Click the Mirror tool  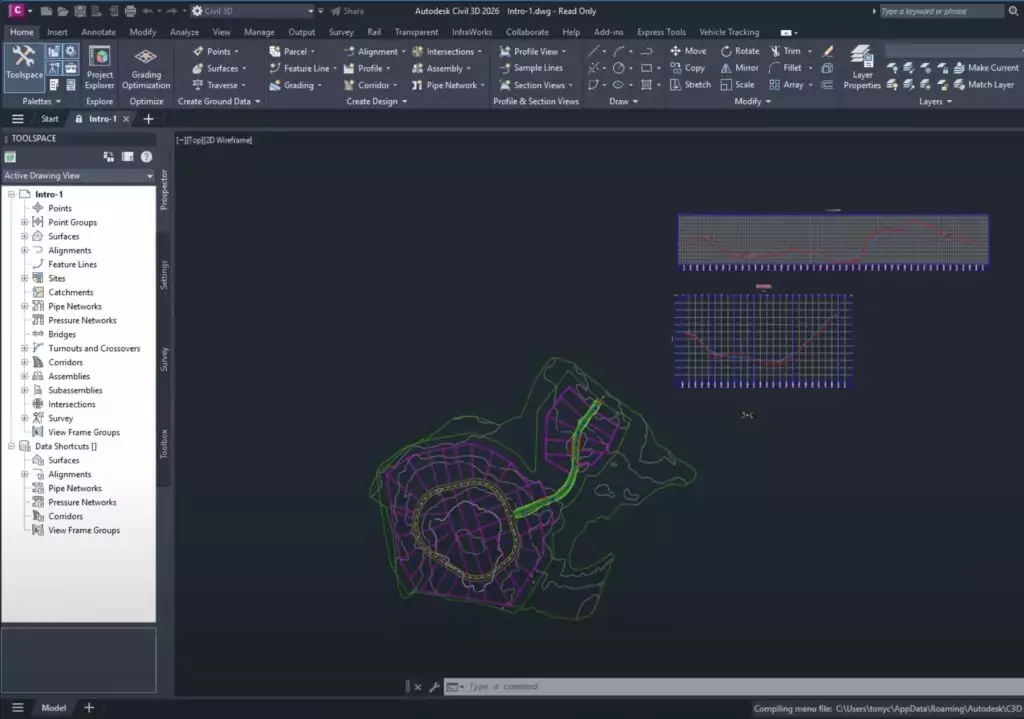tap(740, 68)
